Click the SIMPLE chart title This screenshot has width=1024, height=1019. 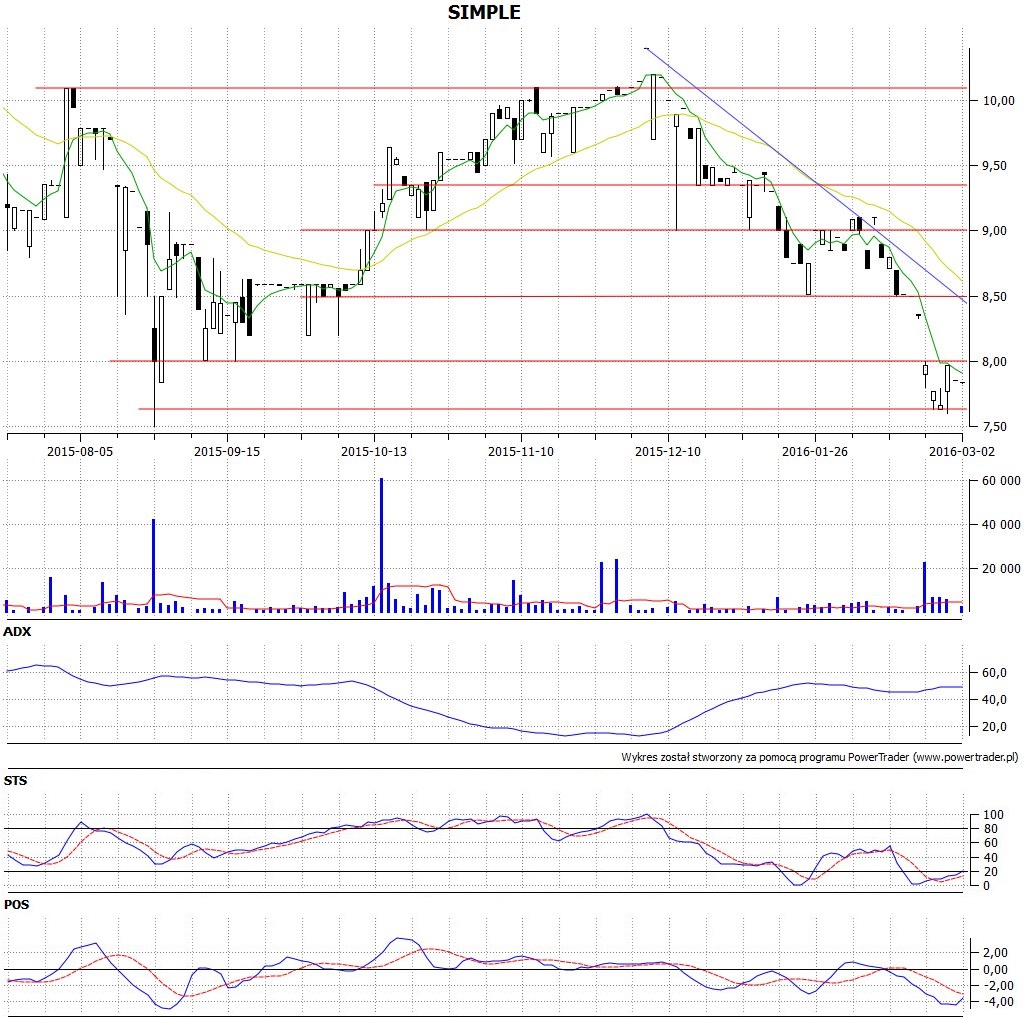[484, 12]
